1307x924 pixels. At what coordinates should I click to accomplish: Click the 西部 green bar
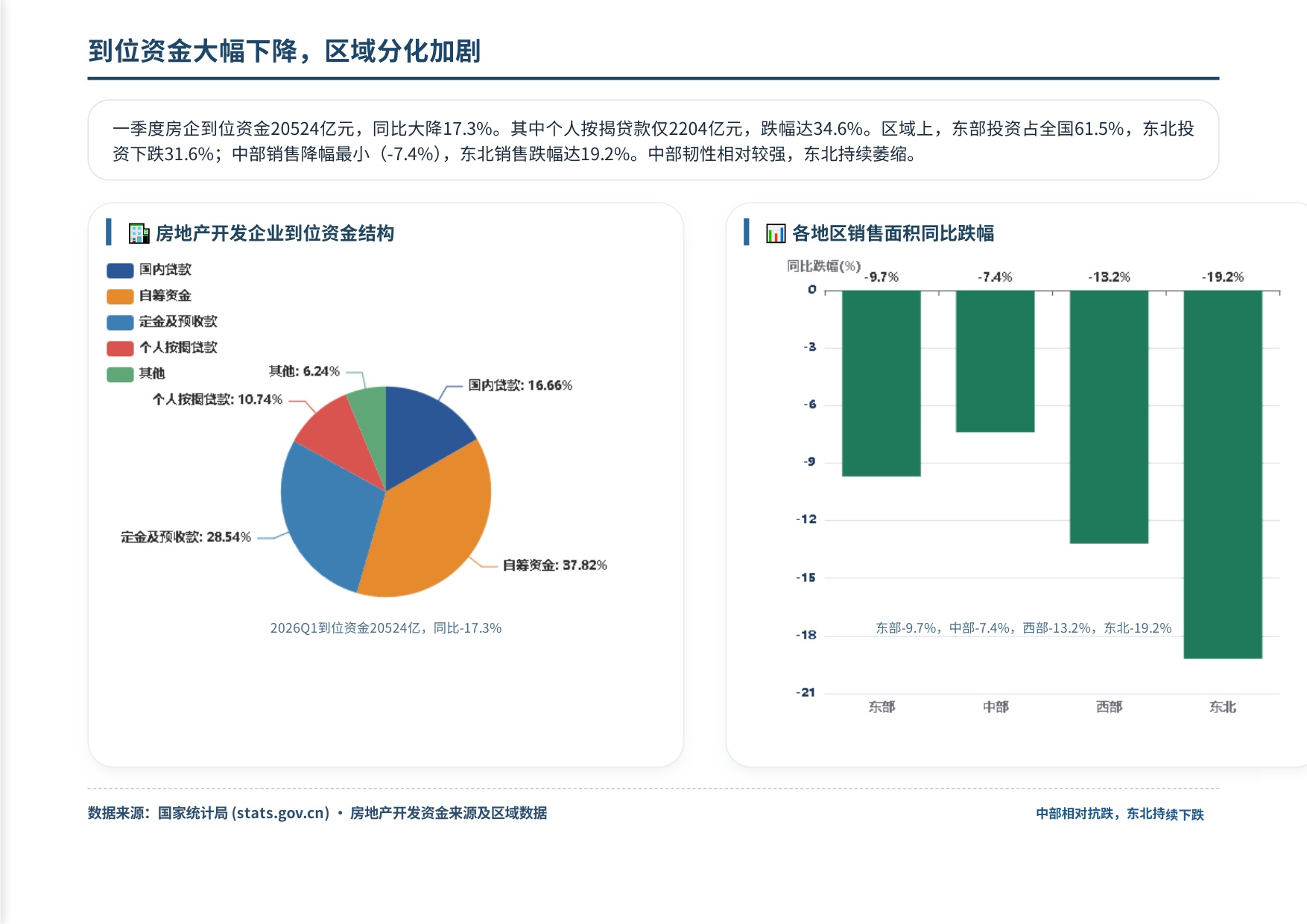[x=1109, y=417]
